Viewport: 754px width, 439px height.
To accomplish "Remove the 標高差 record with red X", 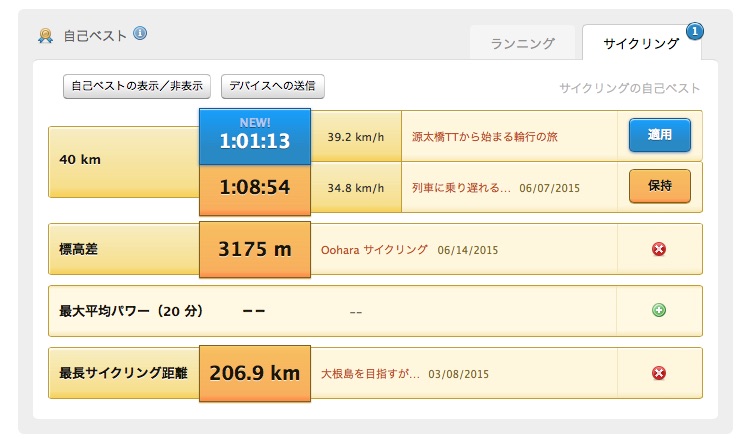I will [x=658, y=249].
